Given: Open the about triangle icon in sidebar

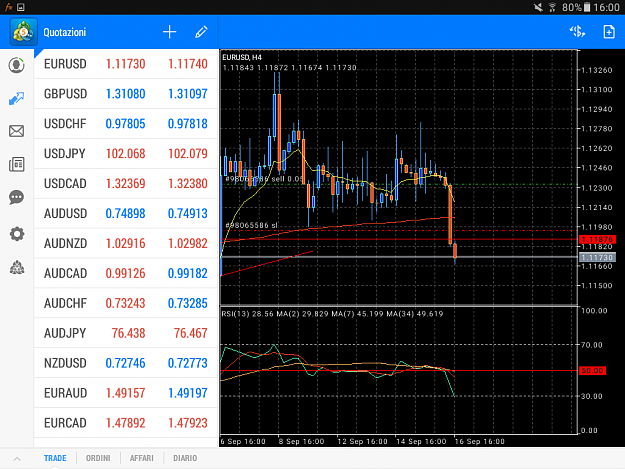Looking at the screenshot, I should click(16, 267).
